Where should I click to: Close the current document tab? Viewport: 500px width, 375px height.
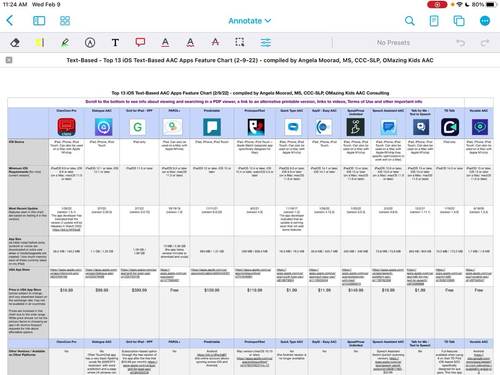tap(9, 60)
